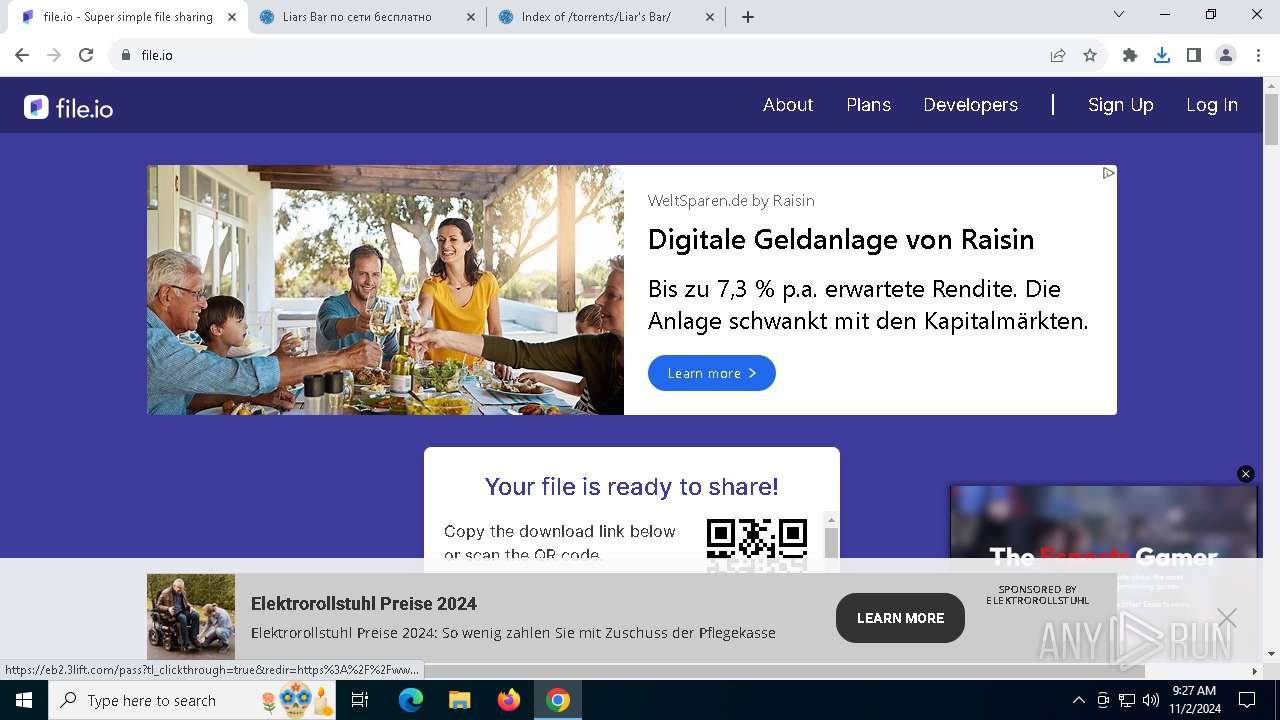
Task: Close the file.io tab
Action: 232,17
